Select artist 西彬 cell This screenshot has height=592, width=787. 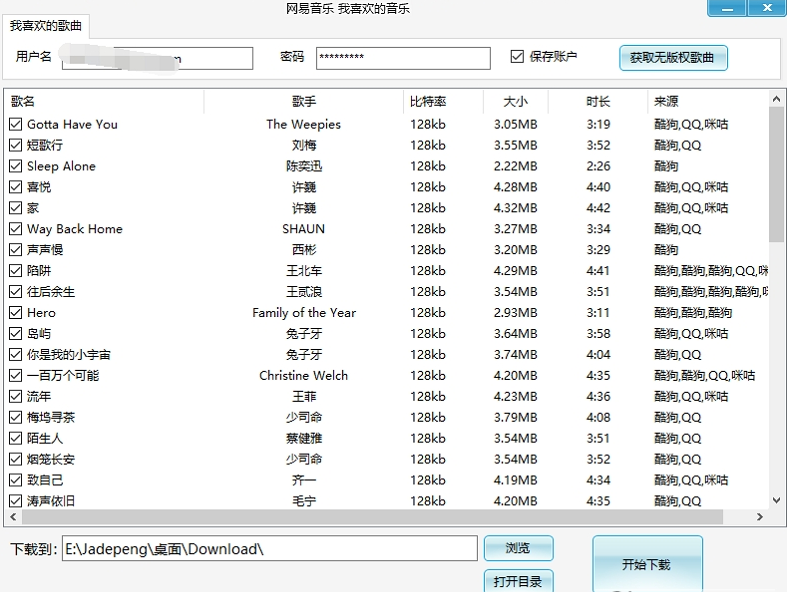click(304, 250)
